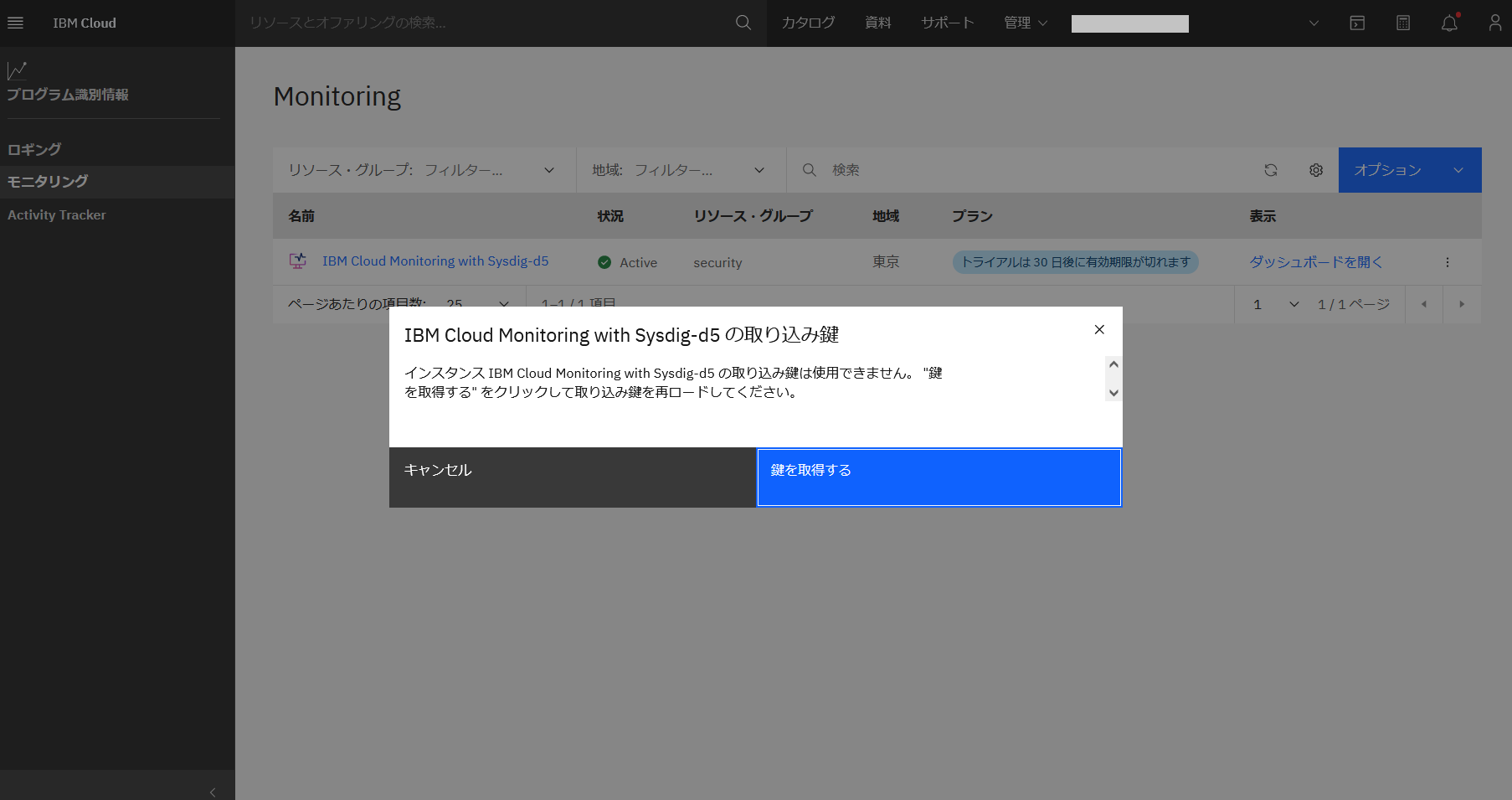Select モニタリング in the sidebar
Viewport: 1512px width, 800px height.
point(117,182)
